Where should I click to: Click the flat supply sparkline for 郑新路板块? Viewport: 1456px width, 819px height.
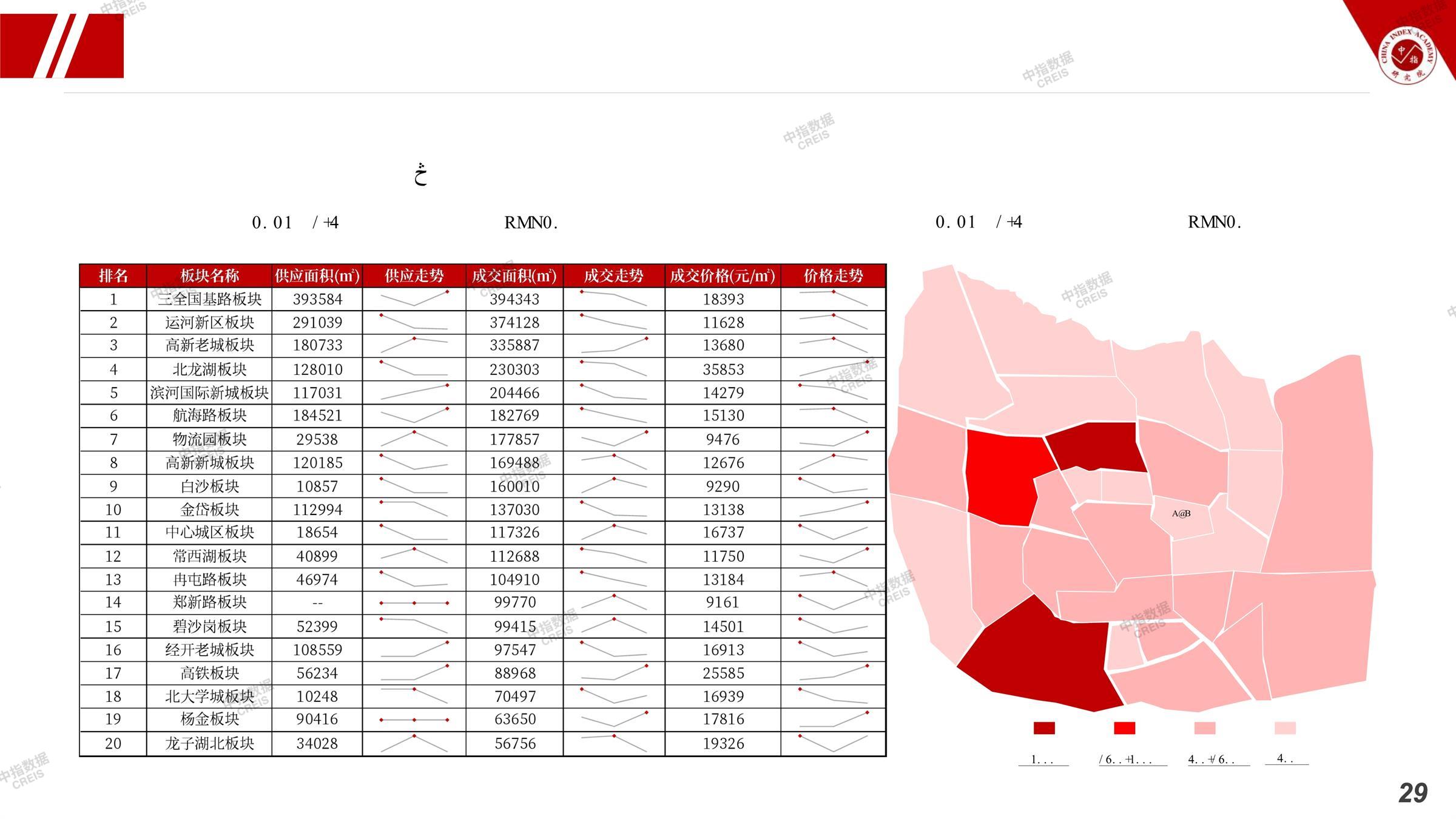click(414, 602)
